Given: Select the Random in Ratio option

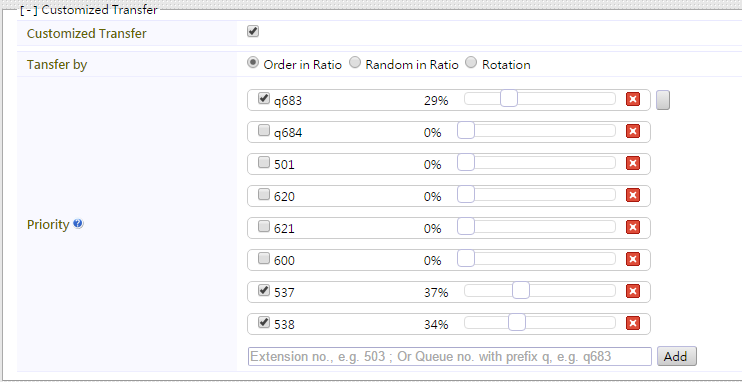Looking at the screenshot, I should click(x=355, y=63).
